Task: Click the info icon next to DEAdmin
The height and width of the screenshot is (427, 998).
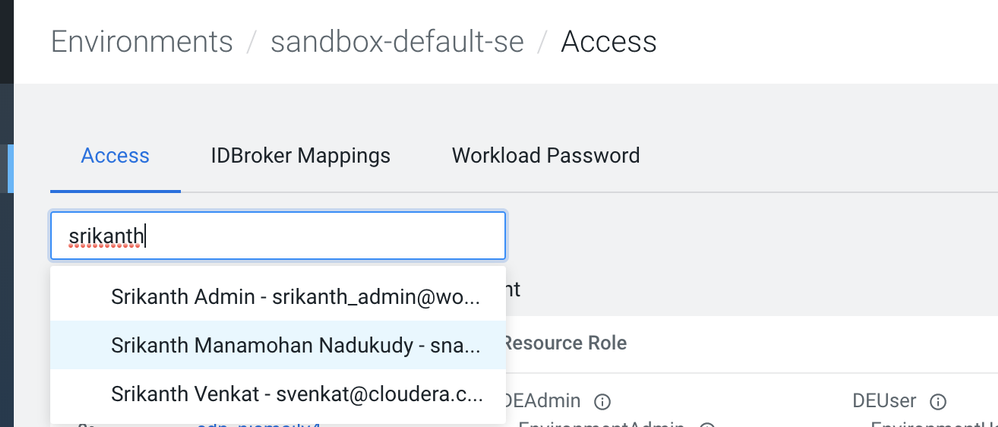Action: tap(602, 402)
